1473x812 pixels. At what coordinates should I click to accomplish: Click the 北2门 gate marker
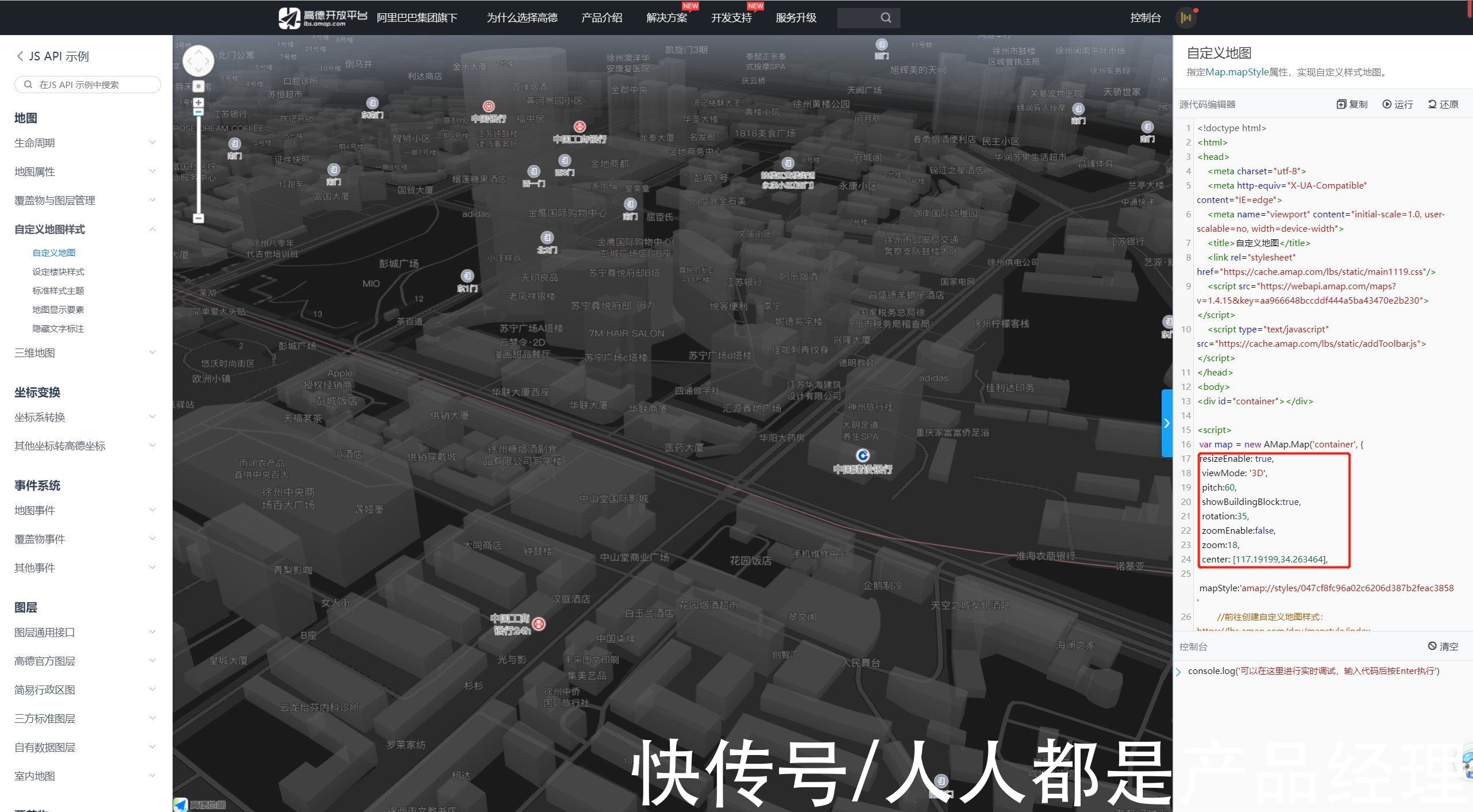click(x=547, y=238)
